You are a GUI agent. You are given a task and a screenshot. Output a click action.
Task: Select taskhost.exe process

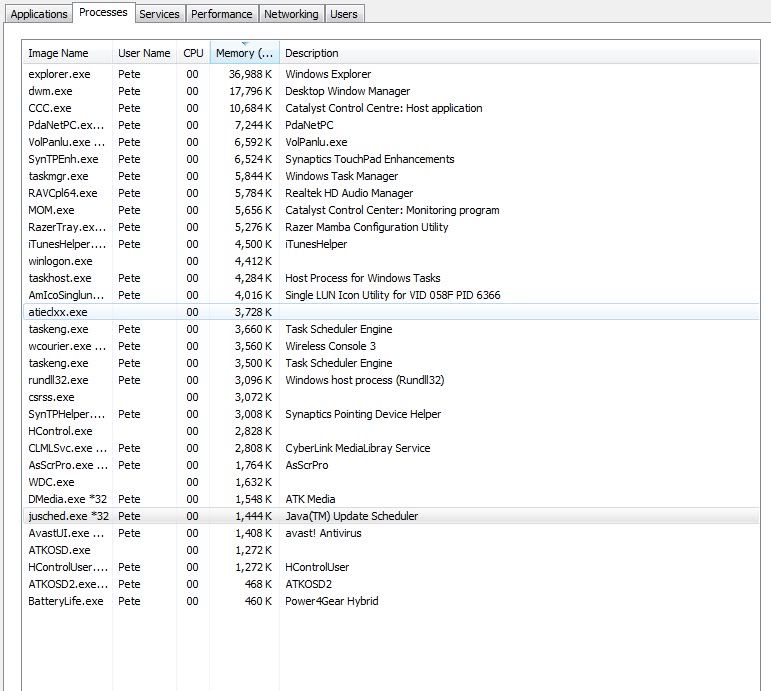[391, 278]
